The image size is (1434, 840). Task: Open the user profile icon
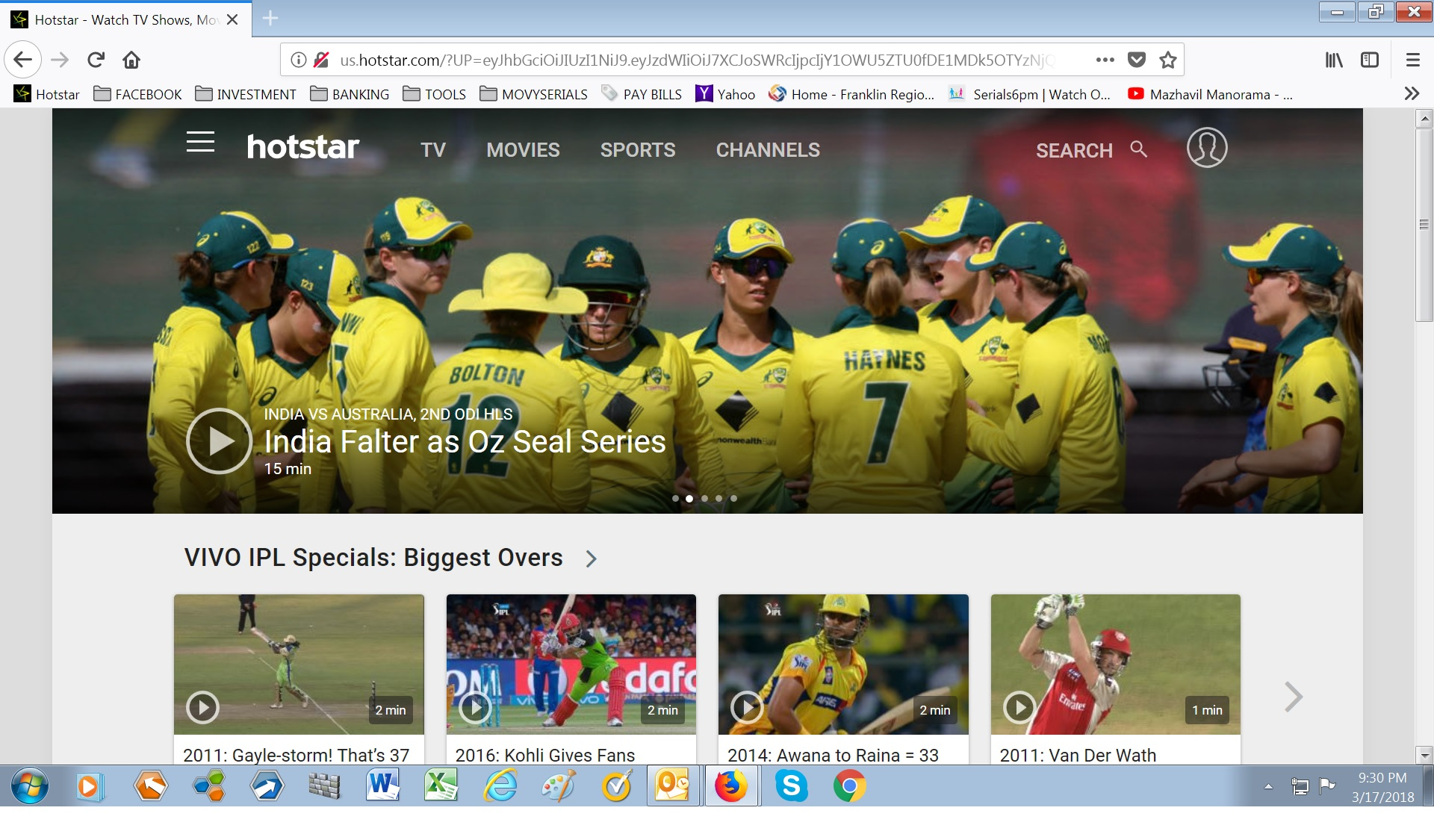click(1207, 147)
